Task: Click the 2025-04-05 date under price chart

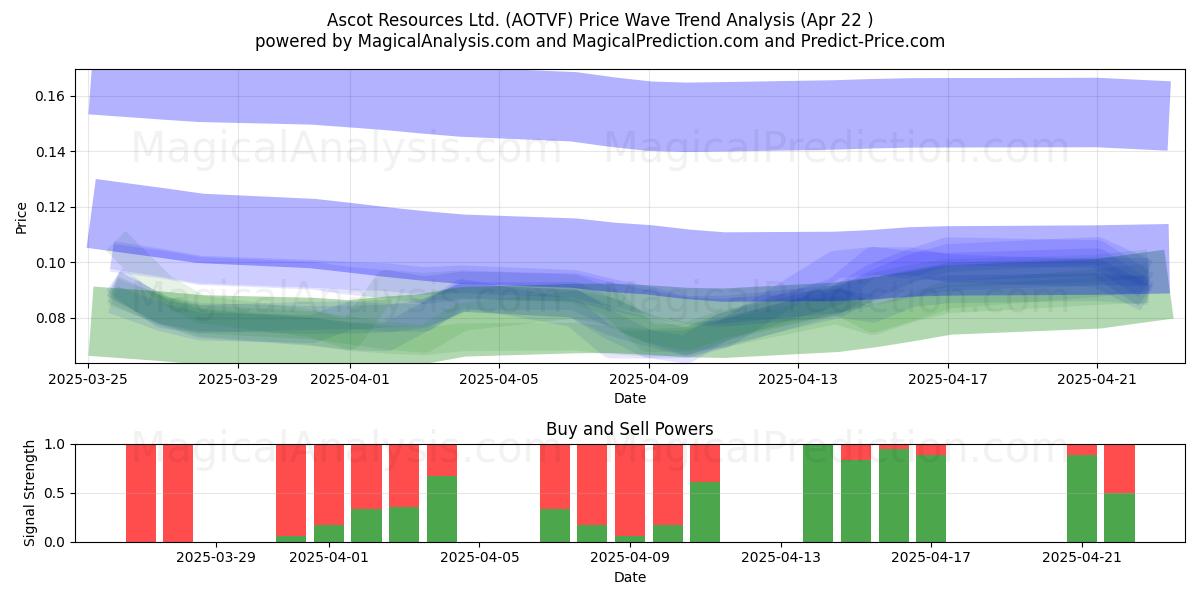Action: (x=500, y=380)
